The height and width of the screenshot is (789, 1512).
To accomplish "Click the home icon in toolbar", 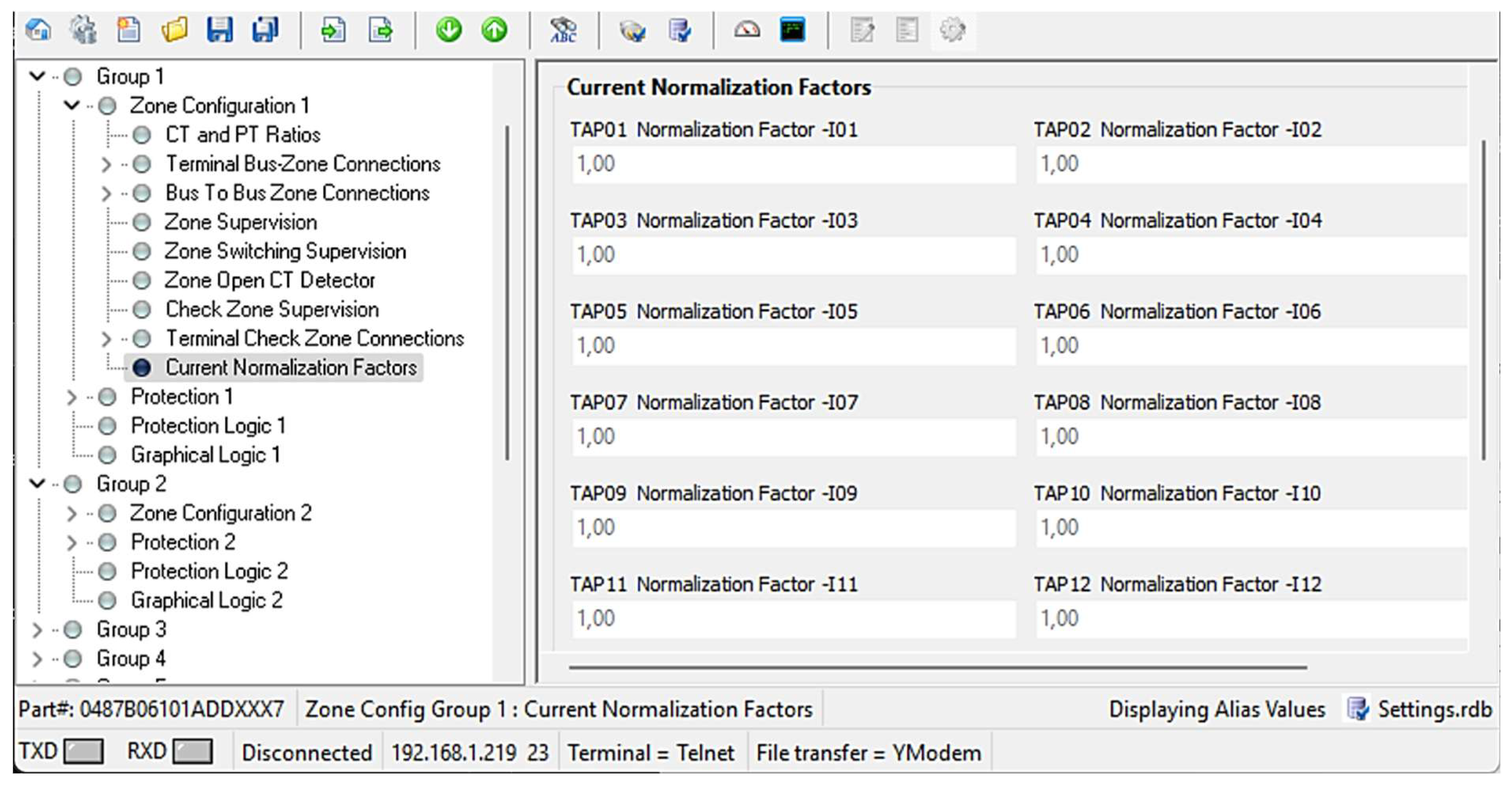I will tap(39, 30).
